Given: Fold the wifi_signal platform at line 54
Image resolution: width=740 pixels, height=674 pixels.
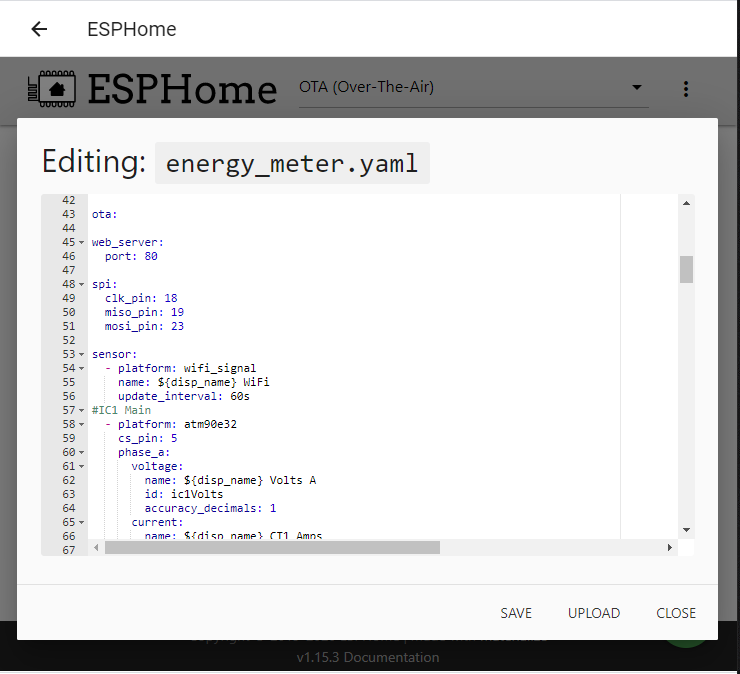Looking at the screenshot, I should click(81, 369).
